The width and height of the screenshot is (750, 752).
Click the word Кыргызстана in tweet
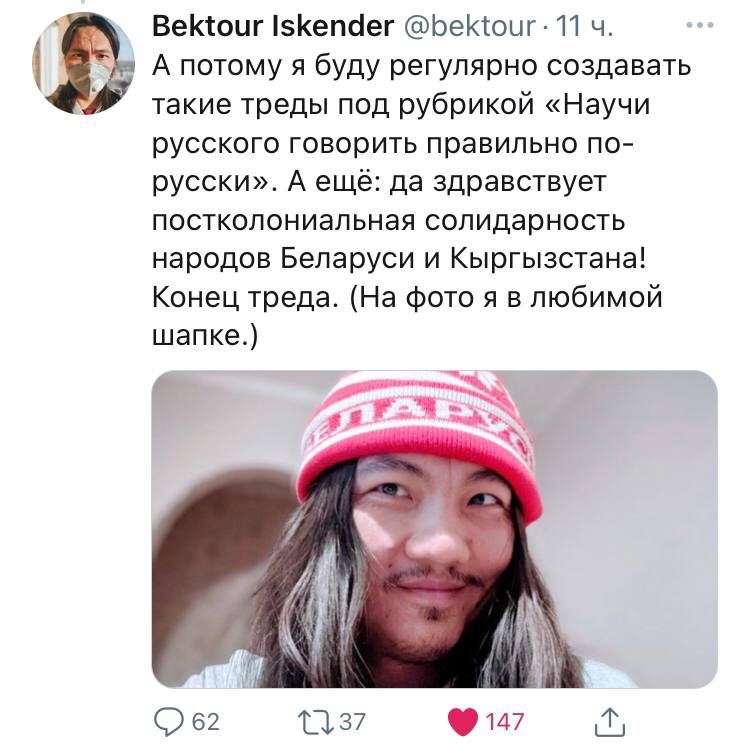(549, 259)
